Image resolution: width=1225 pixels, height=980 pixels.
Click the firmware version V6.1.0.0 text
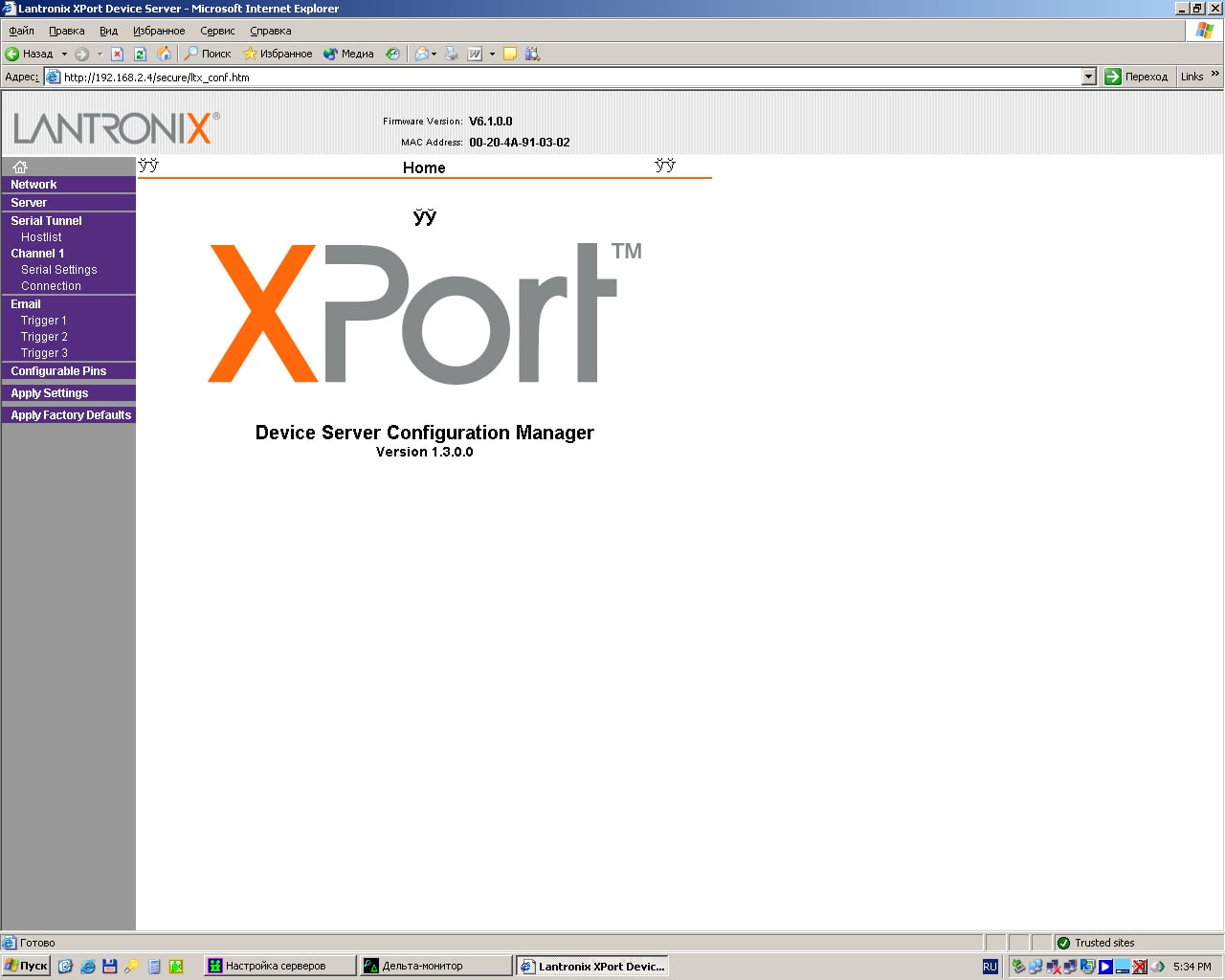491,122
